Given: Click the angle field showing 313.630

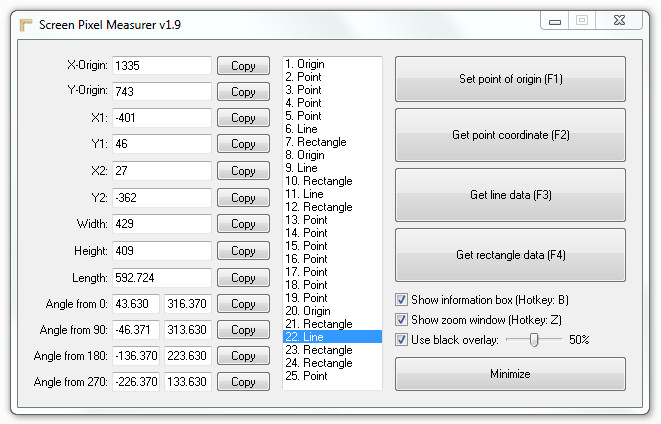Looking at the screenshot, I should pos(188,330).
